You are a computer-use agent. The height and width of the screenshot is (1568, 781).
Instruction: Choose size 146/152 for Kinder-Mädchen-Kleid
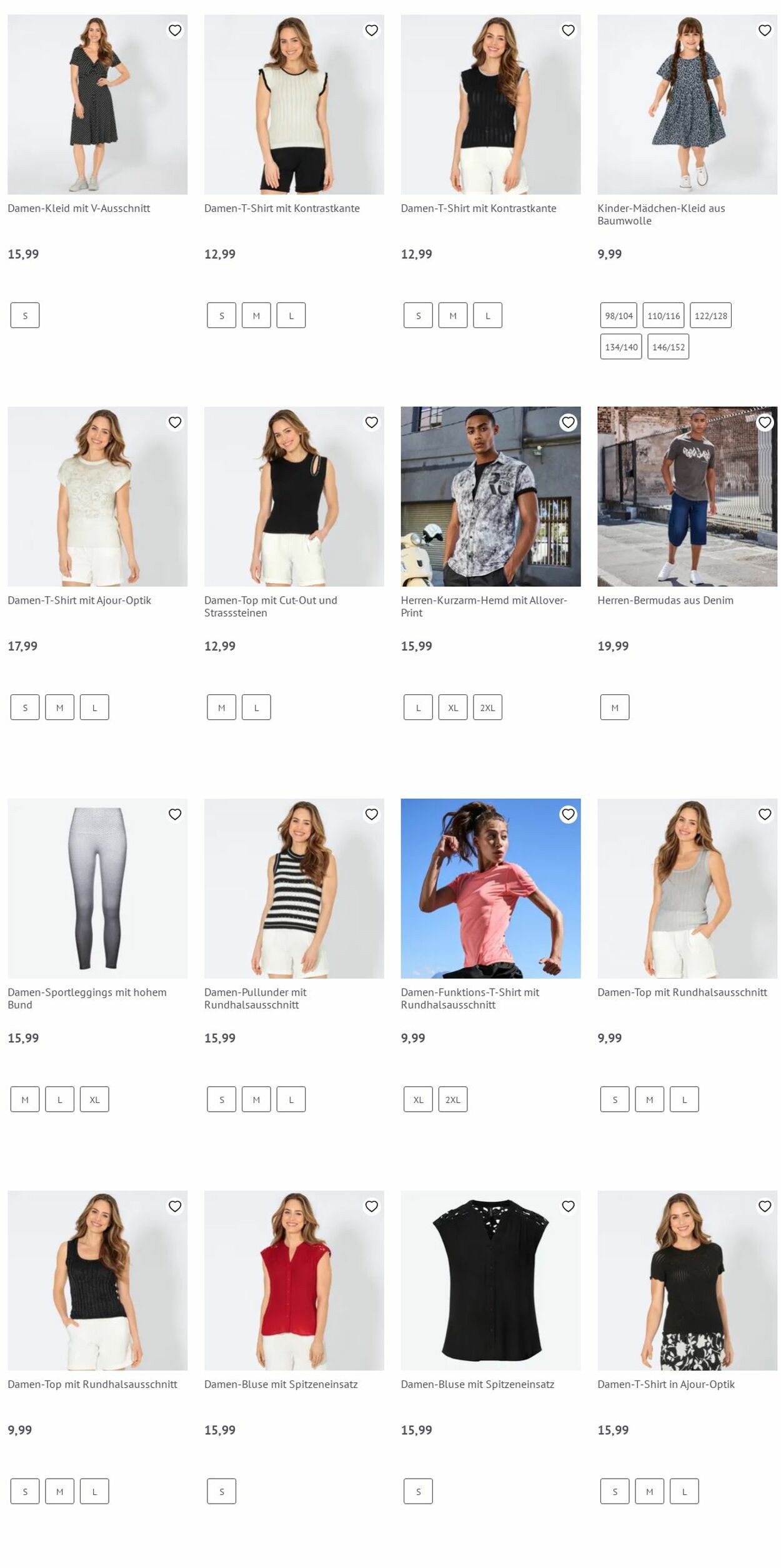click(x=669, y=347)
